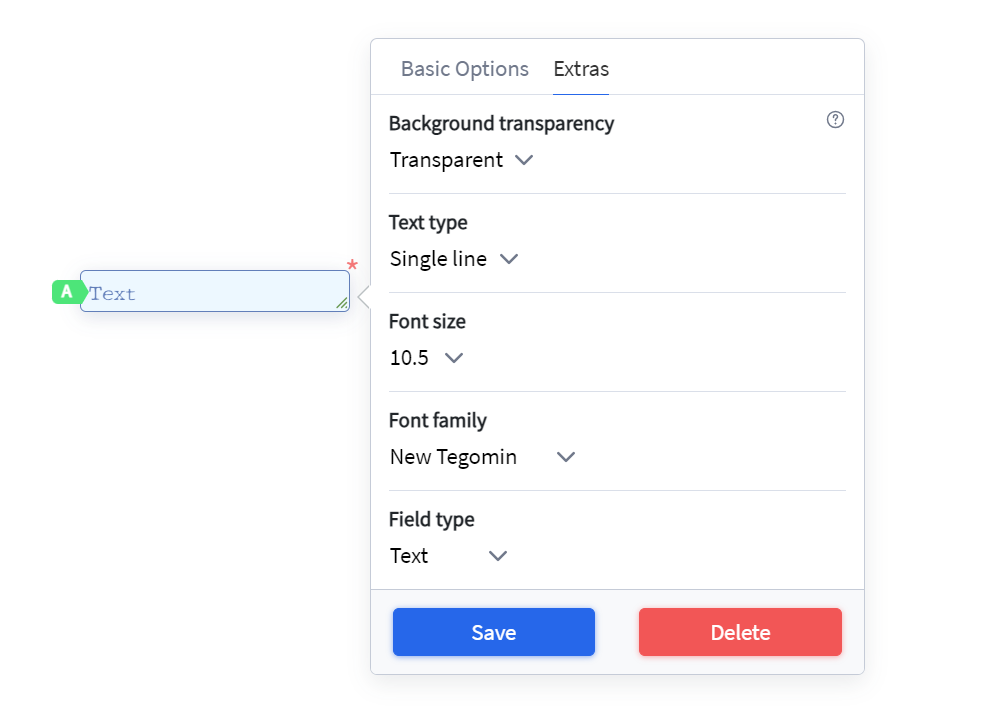The width and height of the screenshot is (981, 712).
Task: Click the green resize handle on text field
Action: pos(342,303)
